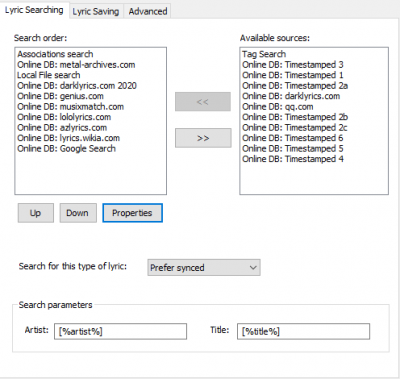Click the Artist input field
Image resolution: width=400 pixels, height=379 pixels.
120,331
